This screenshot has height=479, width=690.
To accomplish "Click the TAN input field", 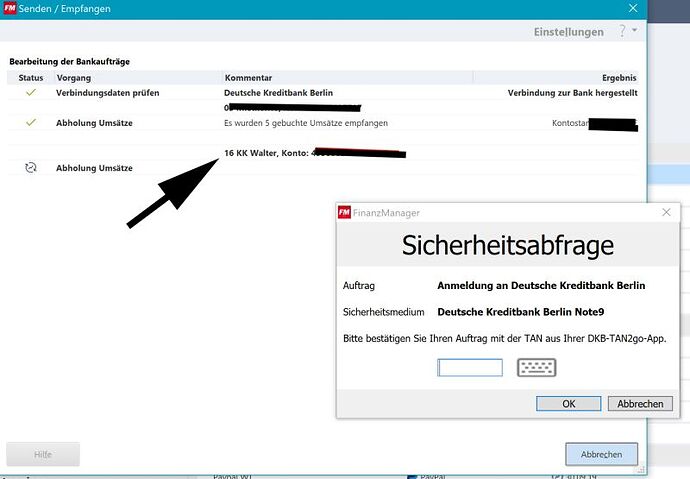I will (470, 368).
